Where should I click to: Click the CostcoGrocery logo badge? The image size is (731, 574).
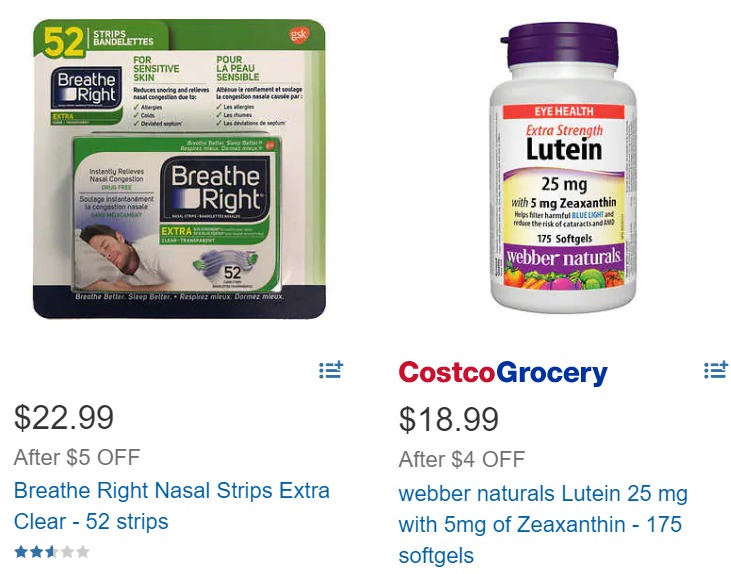click(x=503, y=373)
